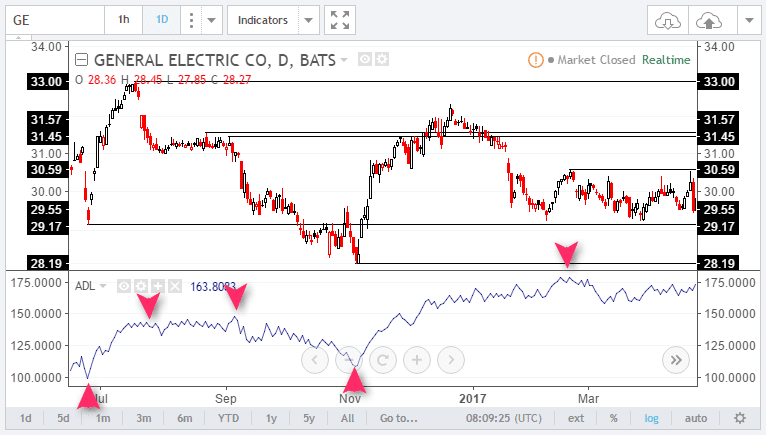The height and width of the screenshot is (435, 766).
Task: Toggle percent scale mode
Action: point(614,418)
